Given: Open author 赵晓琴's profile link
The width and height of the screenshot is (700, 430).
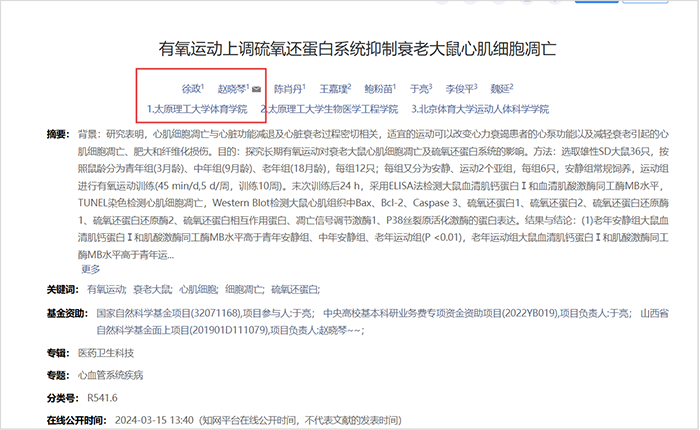Looking at the screenshot, I should click(x=231, y=89).
